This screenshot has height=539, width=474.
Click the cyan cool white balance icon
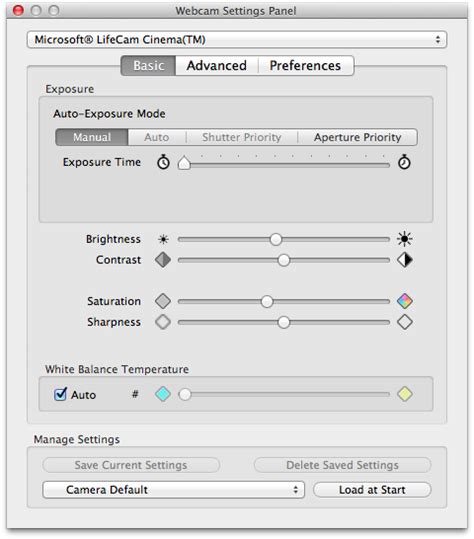coord(163,394)
